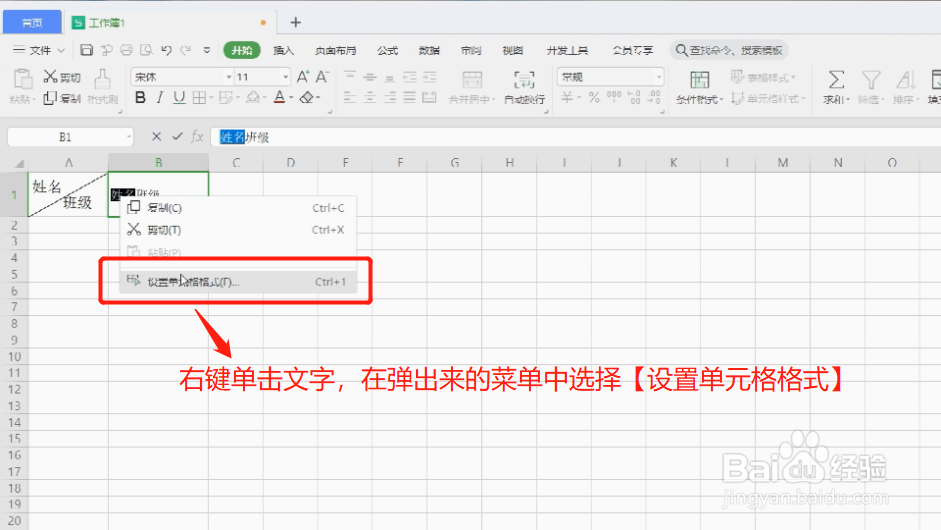Click the search commands box
Screen dimensions: 941x530
click(x=729, y=50)
